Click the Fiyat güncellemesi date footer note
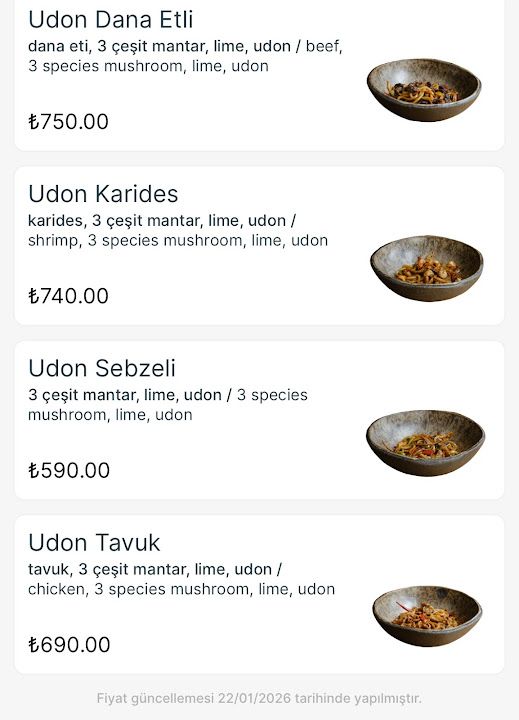The image size is (519, 720). 259,698
